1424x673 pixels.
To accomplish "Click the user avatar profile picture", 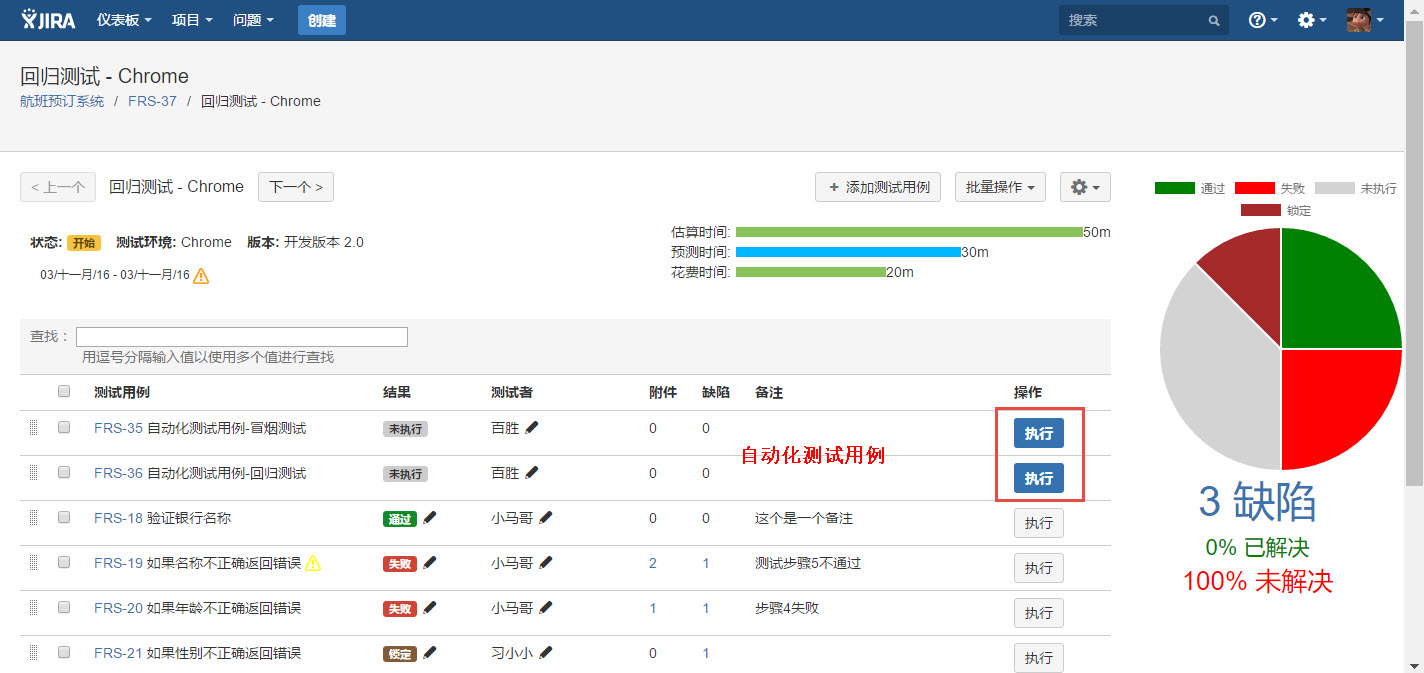I will pos(1359,20).
